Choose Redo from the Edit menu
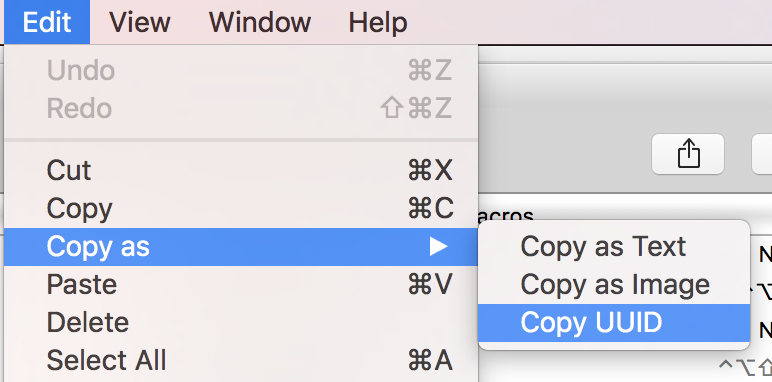Viewport: 772px width, 382px height. 241,108
